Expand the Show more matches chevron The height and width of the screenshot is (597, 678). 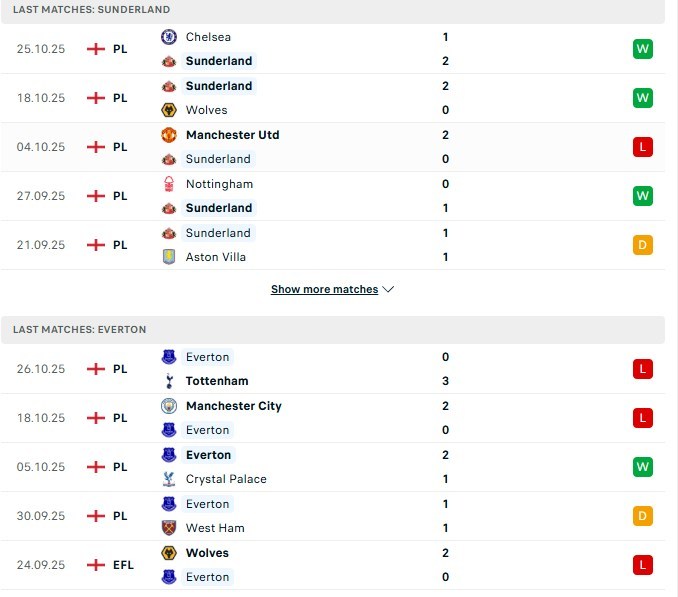[389, 290]
